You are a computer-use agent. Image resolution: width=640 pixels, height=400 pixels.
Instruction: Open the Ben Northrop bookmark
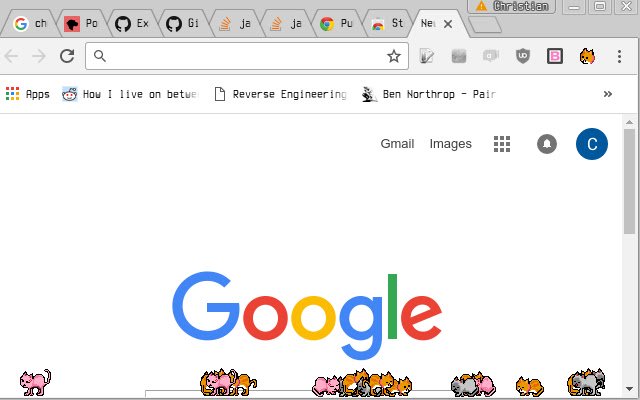(429, 94)
